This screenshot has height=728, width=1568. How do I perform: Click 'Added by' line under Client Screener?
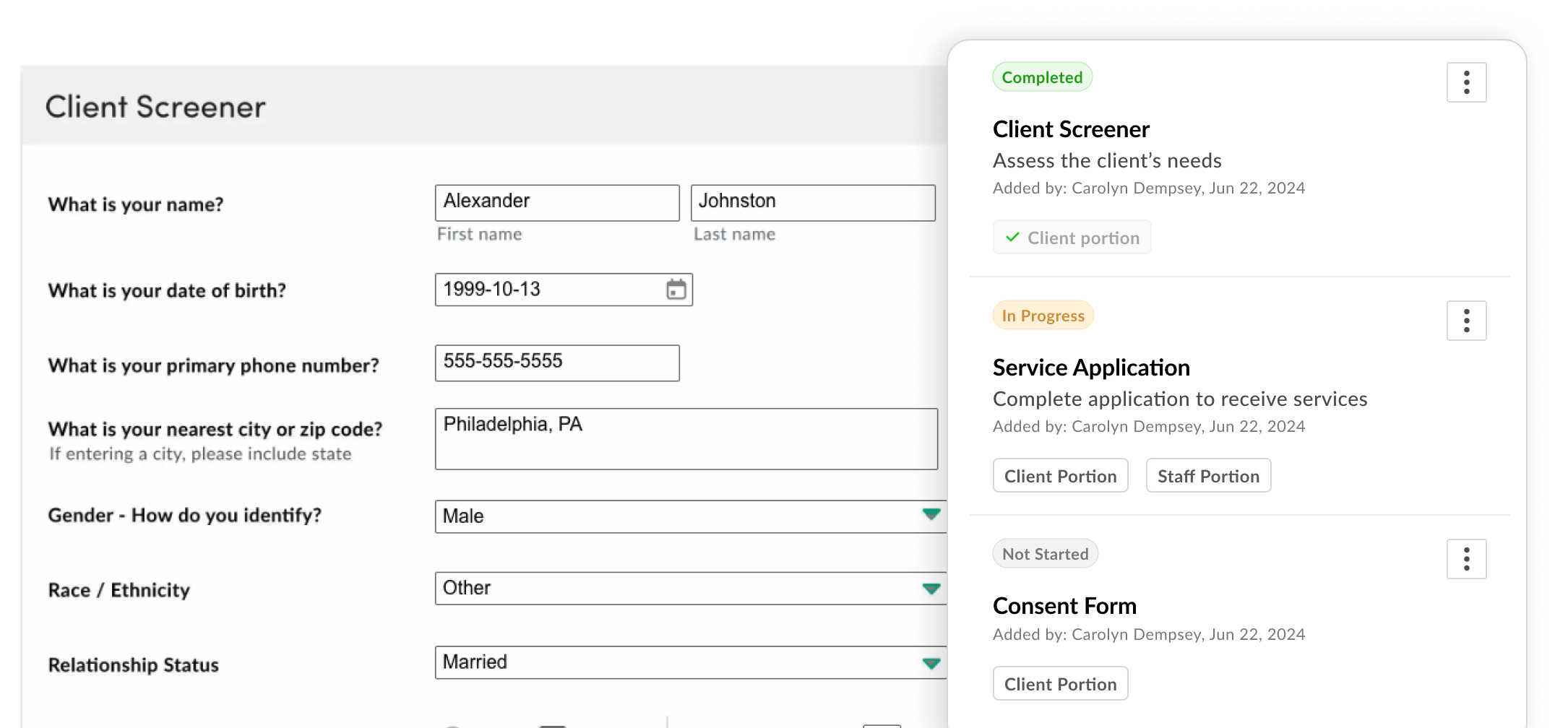(1149, 188)
